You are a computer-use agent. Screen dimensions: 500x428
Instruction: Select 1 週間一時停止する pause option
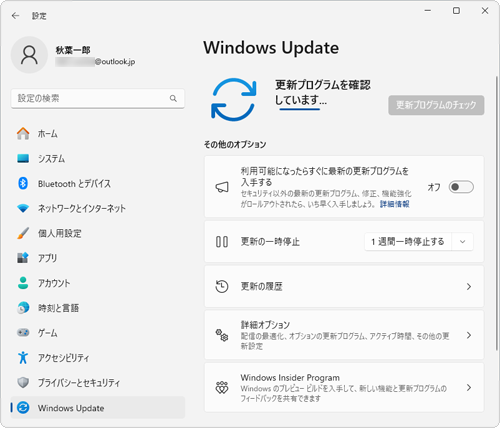pos(408,242)
